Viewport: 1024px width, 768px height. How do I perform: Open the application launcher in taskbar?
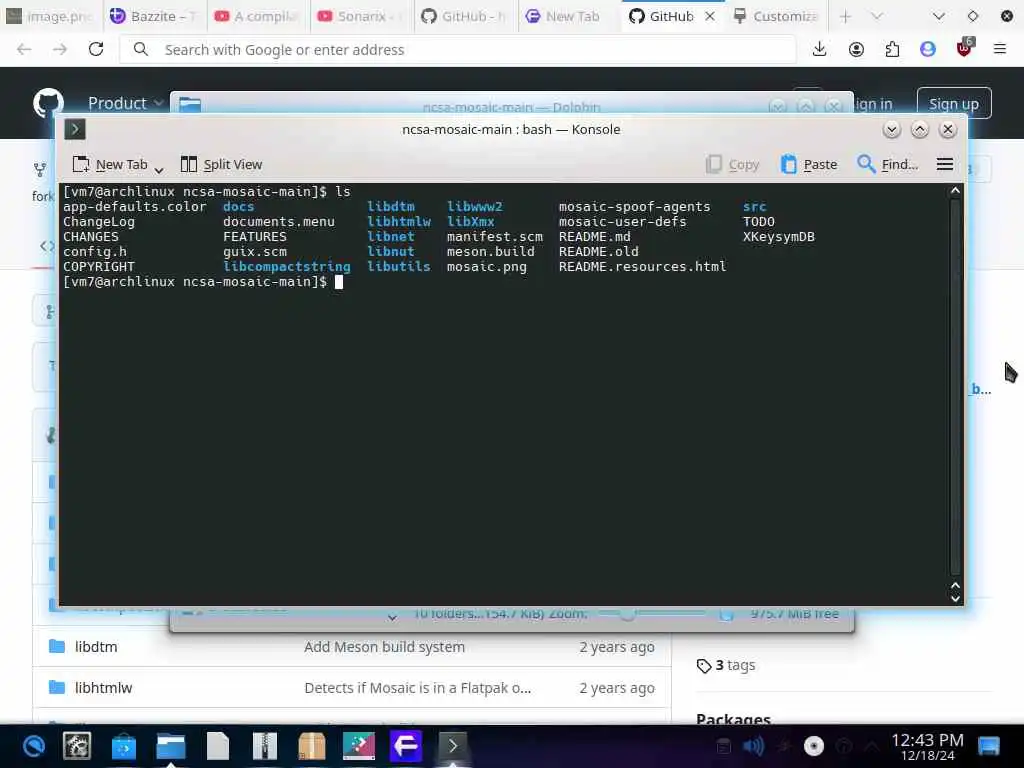(x=34, y=746)
